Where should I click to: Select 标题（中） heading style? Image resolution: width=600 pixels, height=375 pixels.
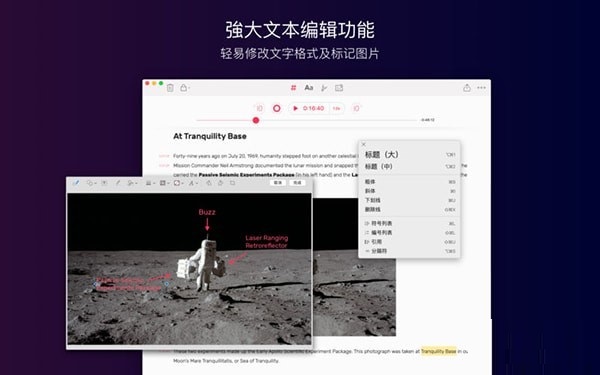tap(409, 166)
